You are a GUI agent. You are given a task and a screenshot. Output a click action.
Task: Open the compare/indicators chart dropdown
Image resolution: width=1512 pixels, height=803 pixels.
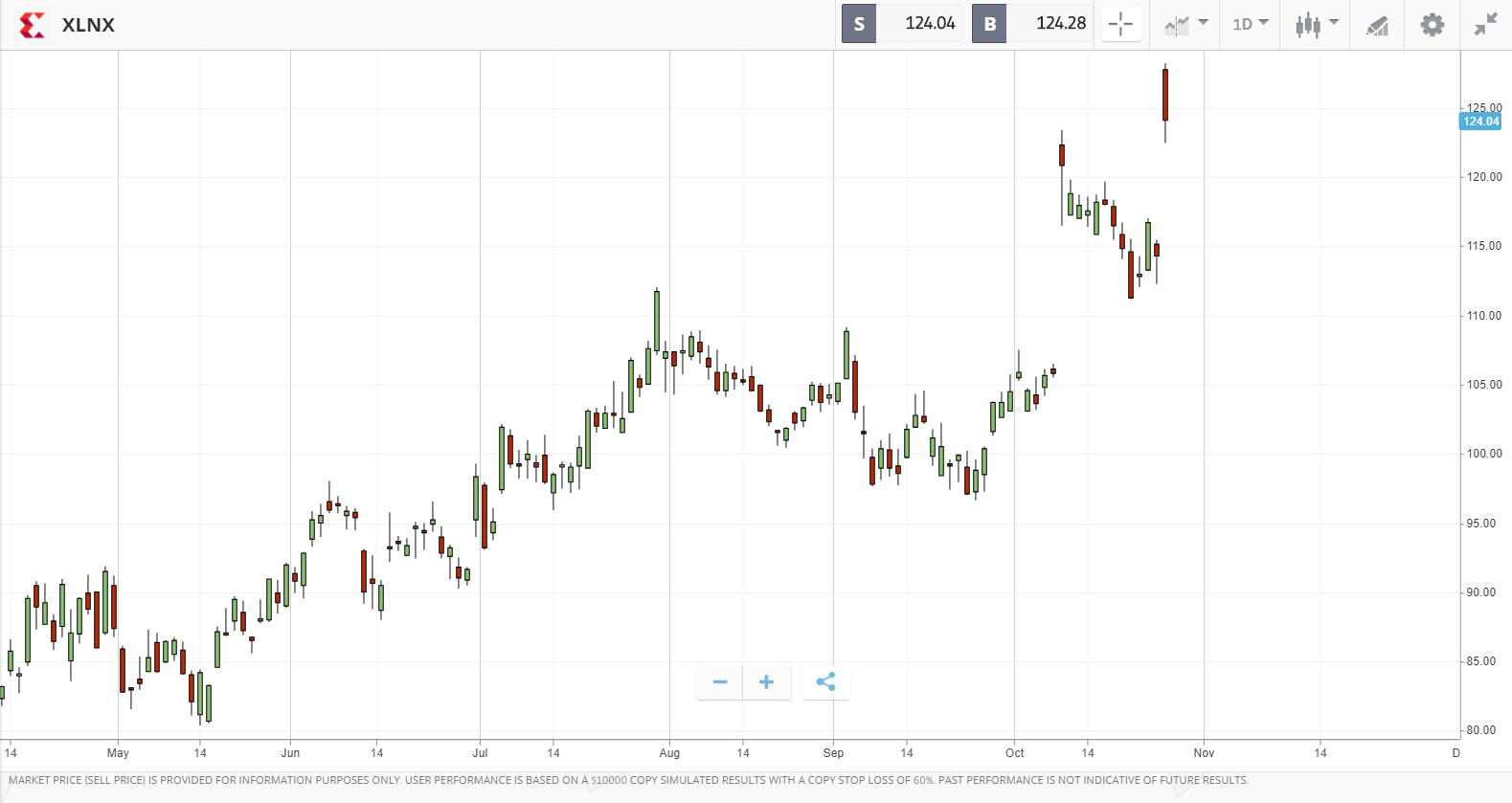click(x=1186, y=24)
